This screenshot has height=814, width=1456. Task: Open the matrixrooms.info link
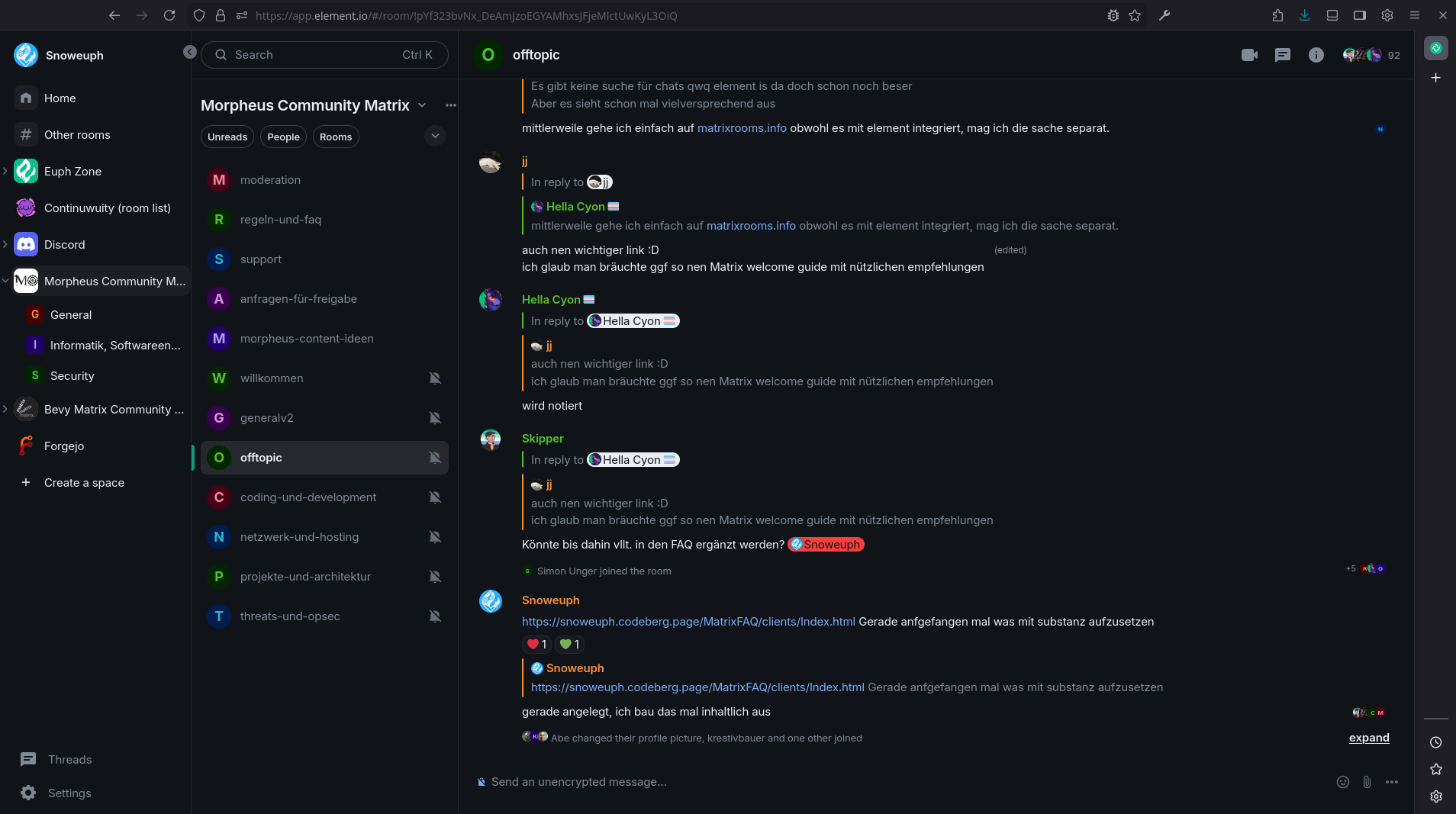[742, 128]
